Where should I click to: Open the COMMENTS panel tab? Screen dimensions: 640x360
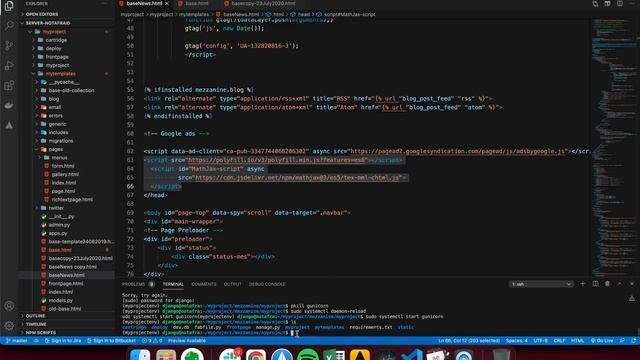tap(204, 284)
